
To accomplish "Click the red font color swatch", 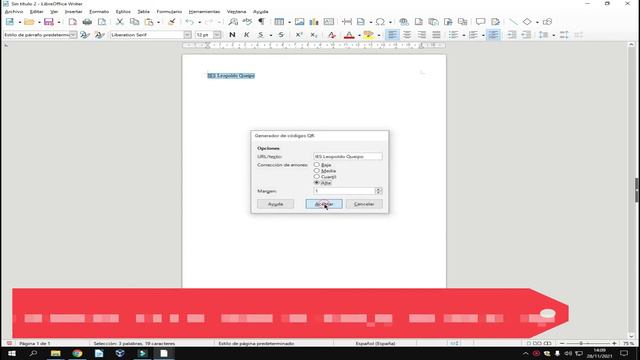I will (349, 35).
